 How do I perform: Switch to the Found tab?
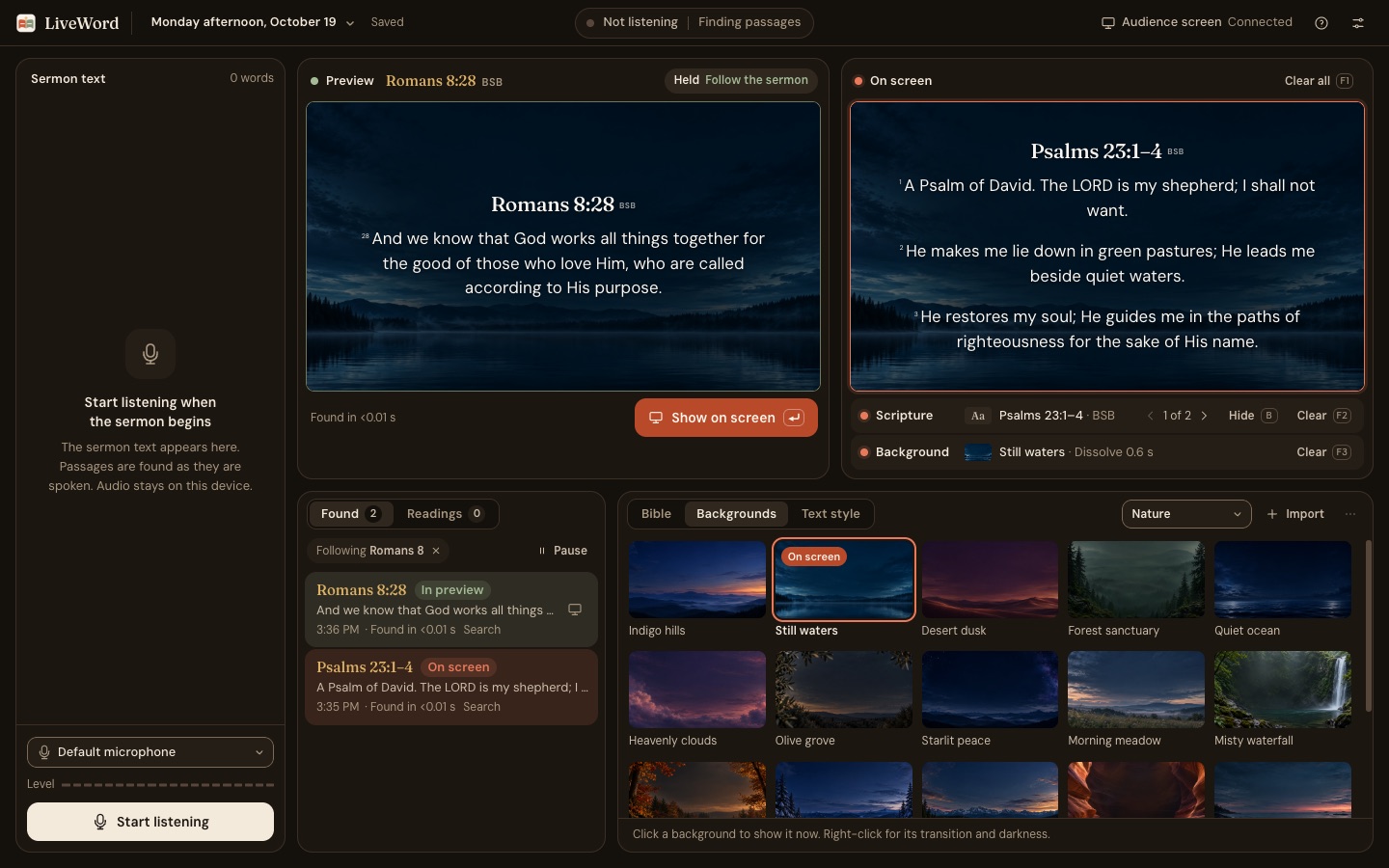pyautogui.click(x=351, y=514)
